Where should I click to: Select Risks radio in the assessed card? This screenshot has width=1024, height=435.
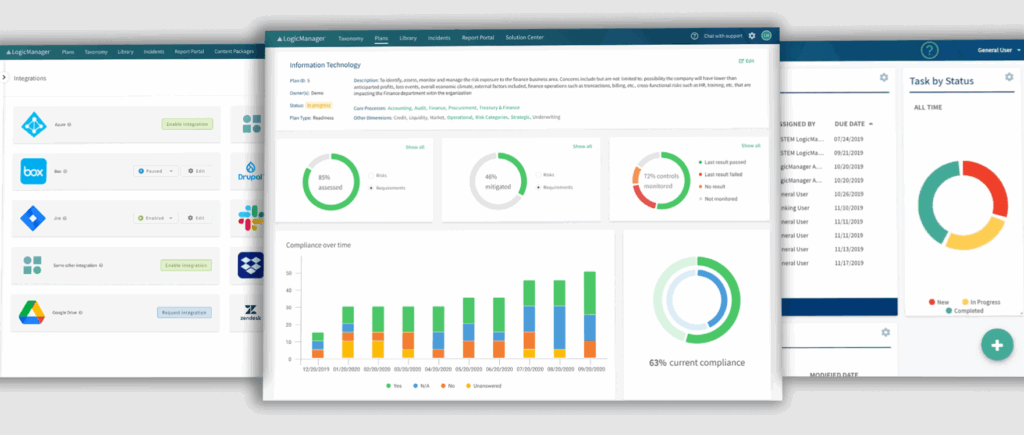pos(372,175)
